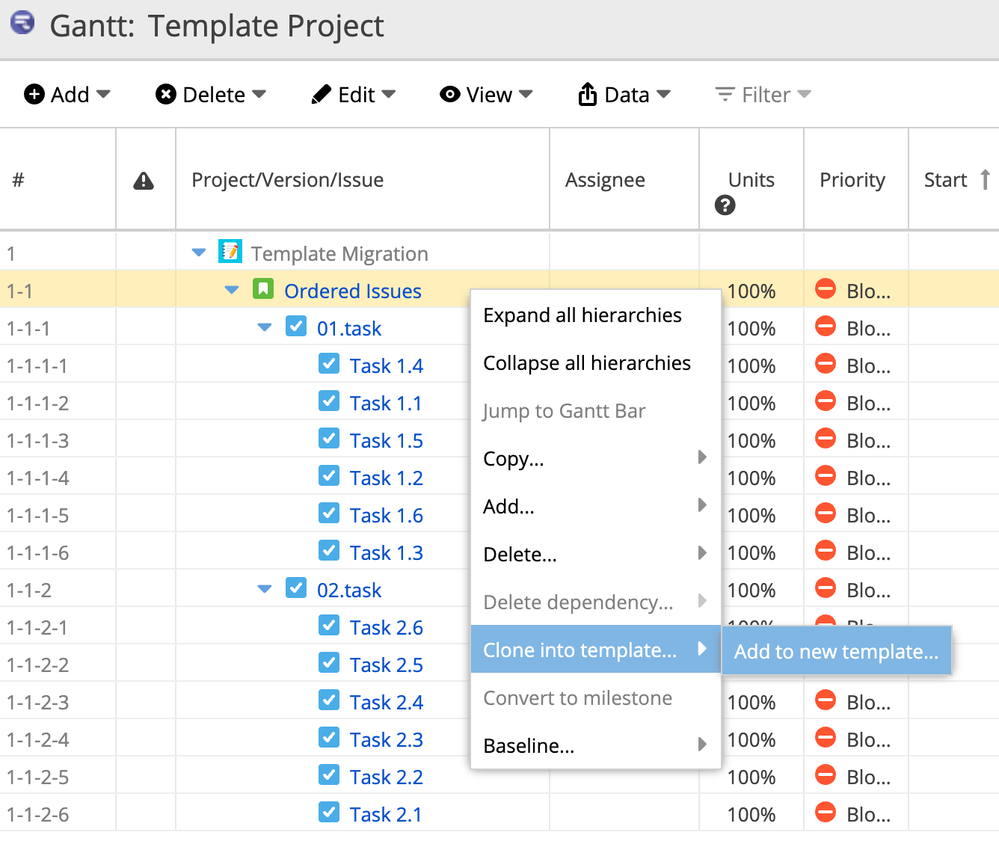Open the Add dropdown menu
The width and height of the screenshot is (999, 861).
67,94
